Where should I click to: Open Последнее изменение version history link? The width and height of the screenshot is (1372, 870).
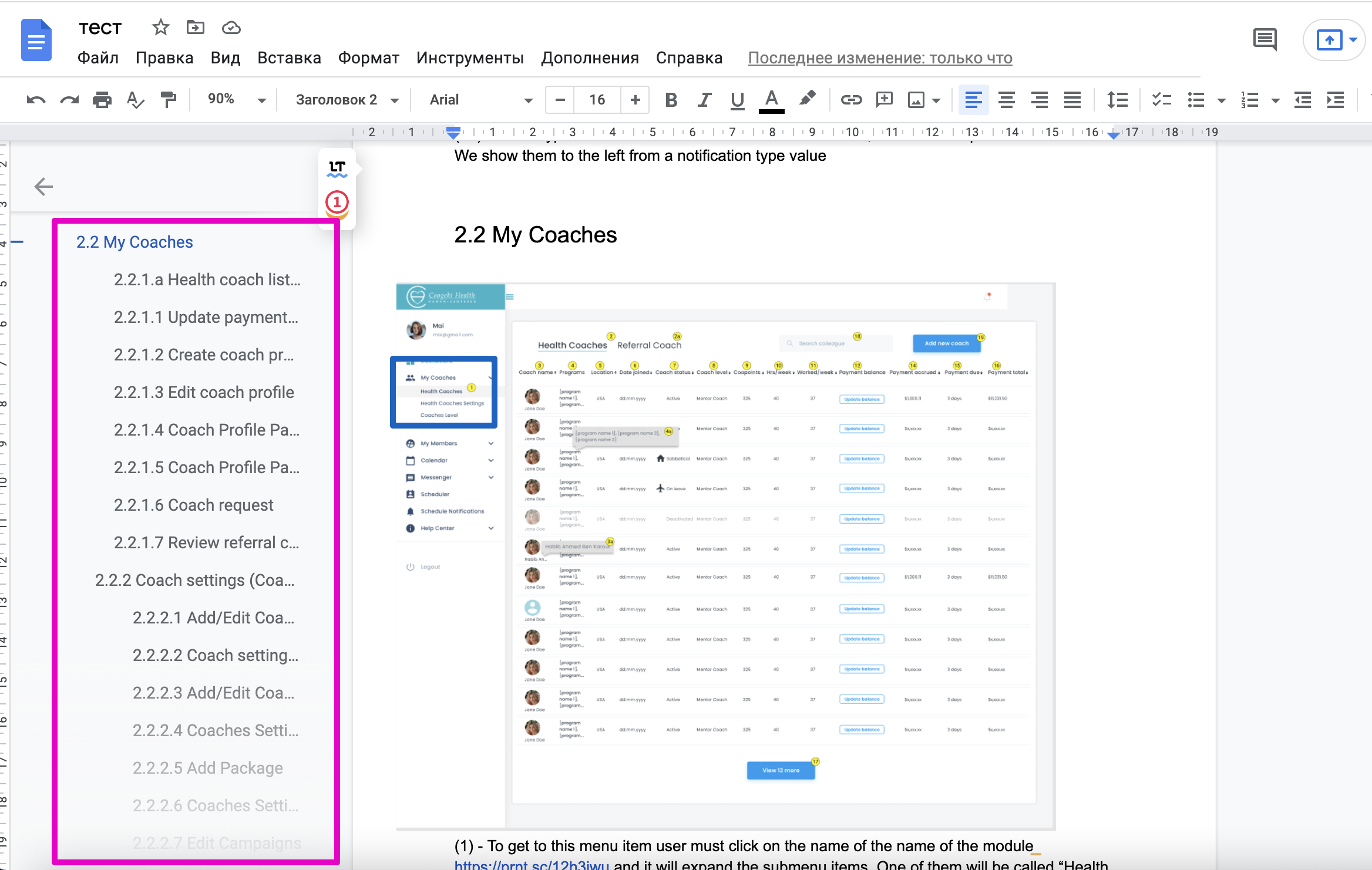point(880,58)
